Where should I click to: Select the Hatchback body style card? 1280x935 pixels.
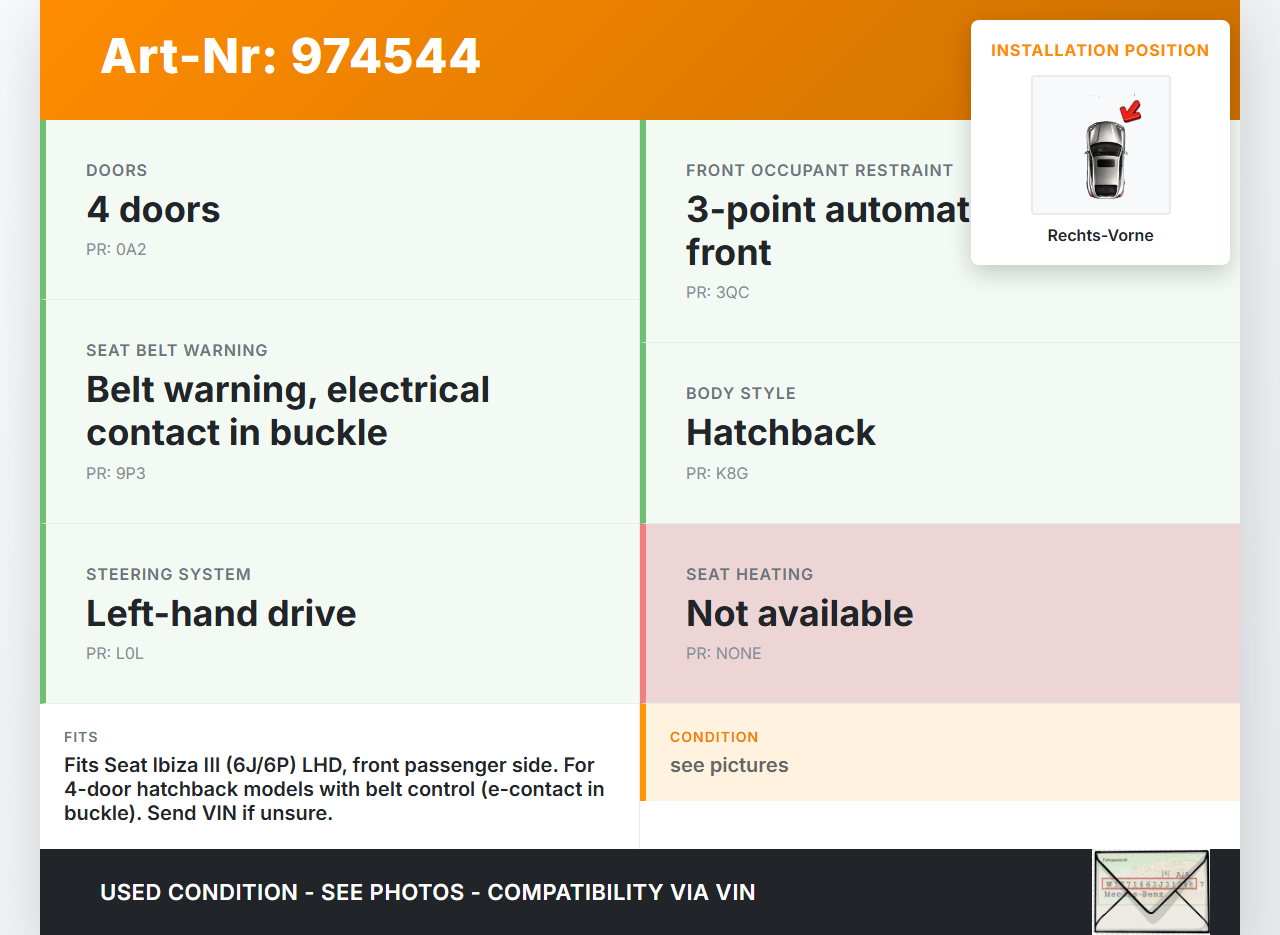[x=940, y=432]
